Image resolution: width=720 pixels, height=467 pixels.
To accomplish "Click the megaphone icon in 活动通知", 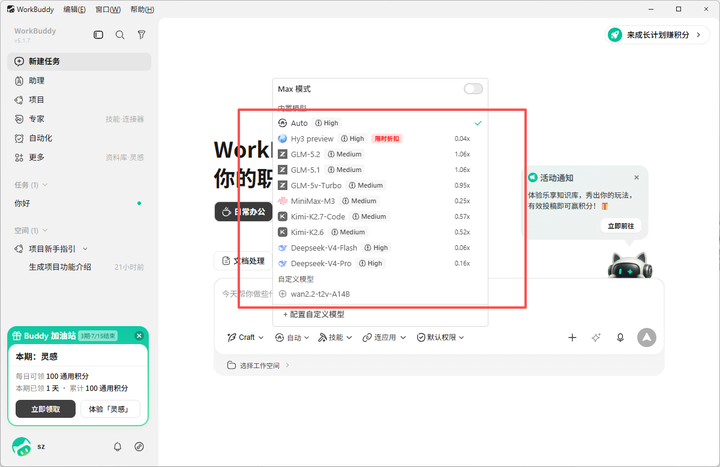I will coord(533,178).
